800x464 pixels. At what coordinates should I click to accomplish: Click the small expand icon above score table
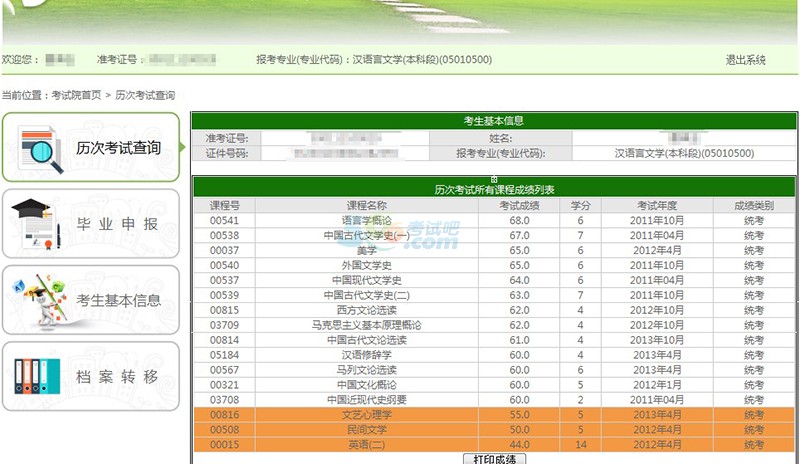tap(494, 179)
